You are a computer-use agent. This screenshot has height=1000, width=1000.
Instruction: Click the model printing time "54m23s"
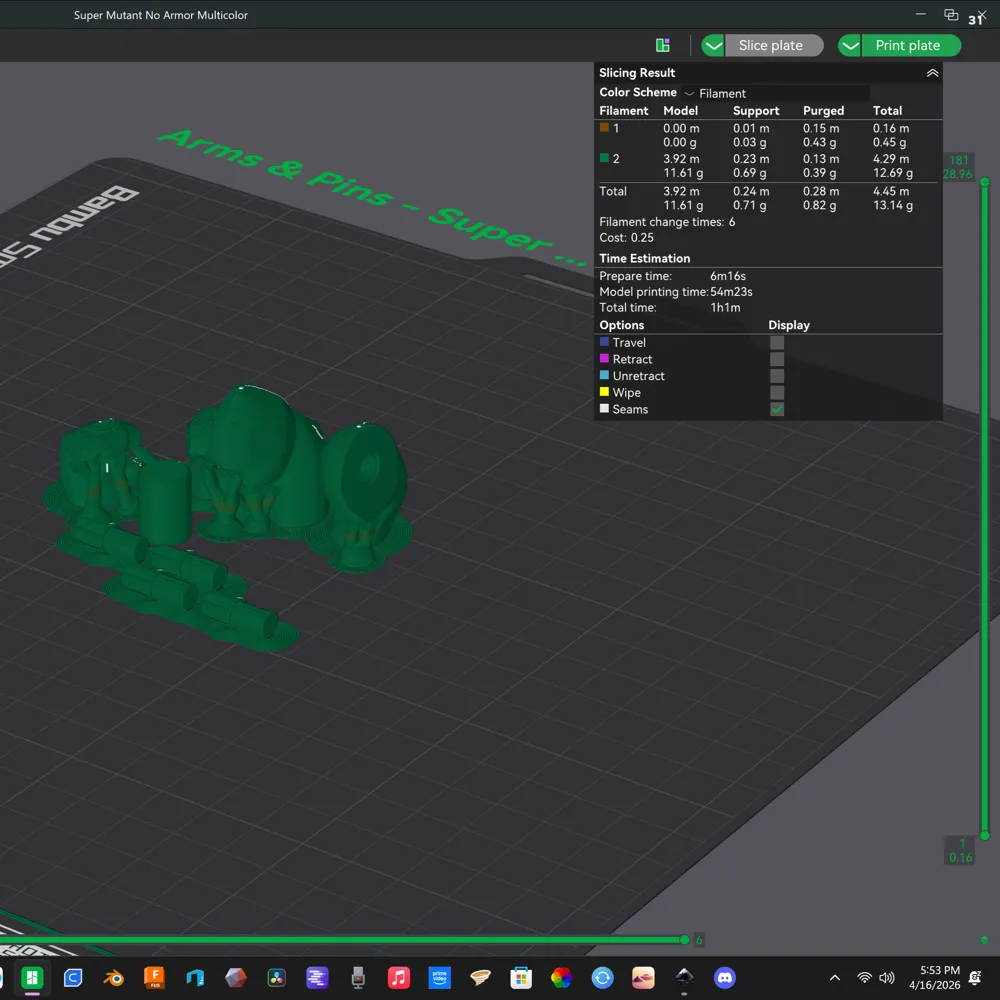click(732, 291)
